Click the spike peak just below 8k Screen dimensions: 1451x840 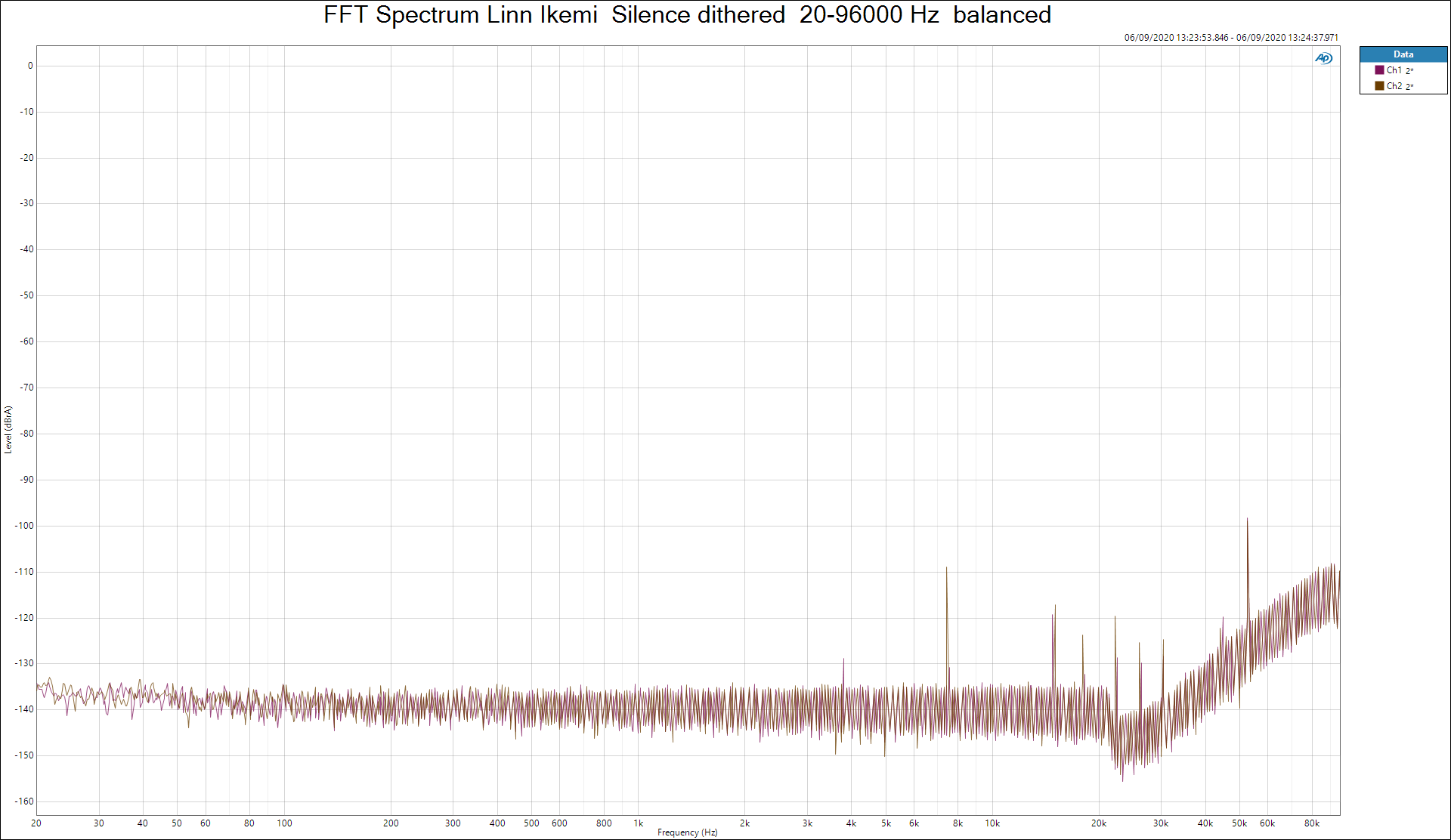click(946, 568)
